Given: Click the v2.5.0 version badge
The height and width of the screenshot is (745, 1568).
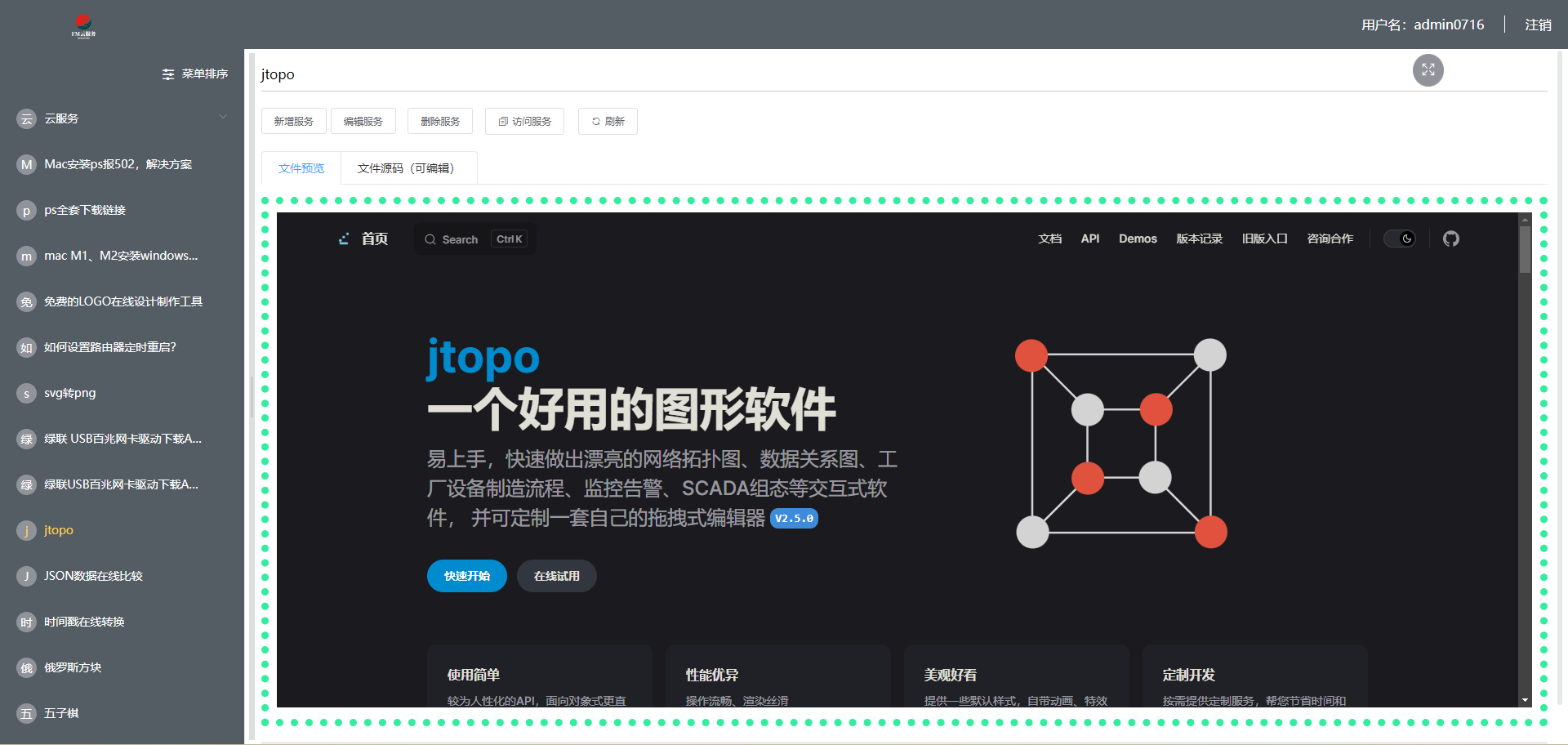Looking at the screenshot, I should (794, 518).
